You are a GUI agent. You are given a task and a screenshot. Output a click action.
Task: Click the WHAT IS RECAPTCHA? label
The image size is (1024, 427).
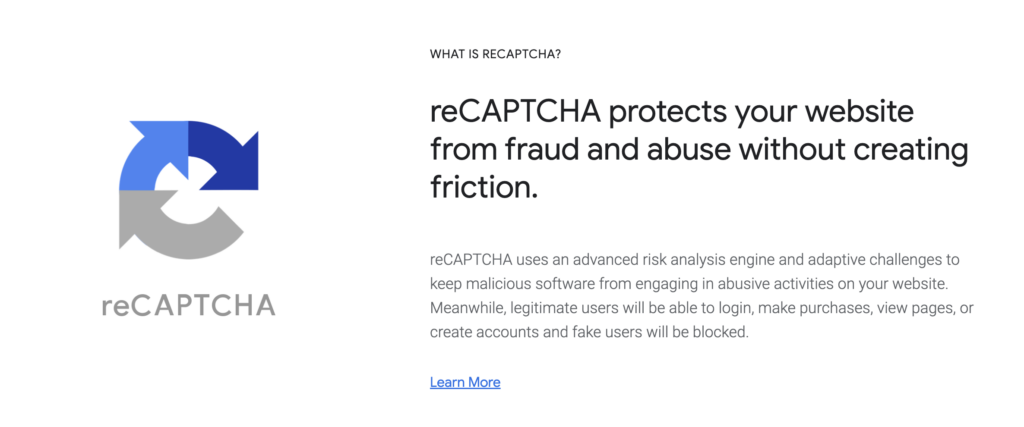pyautogui.click(x=495, y=54)
